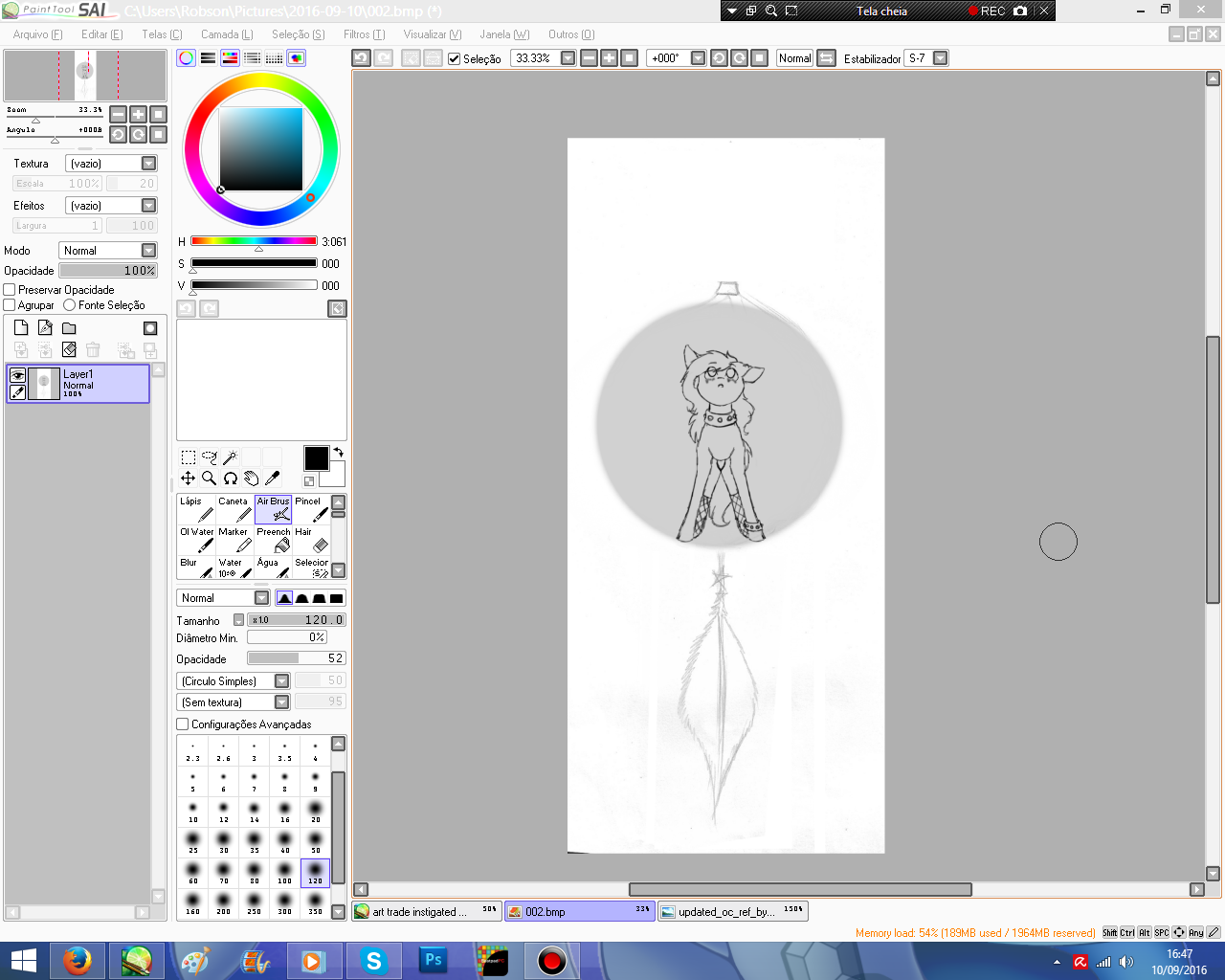
Task: Select the 350 brush size preset
Action: point(315,903)
